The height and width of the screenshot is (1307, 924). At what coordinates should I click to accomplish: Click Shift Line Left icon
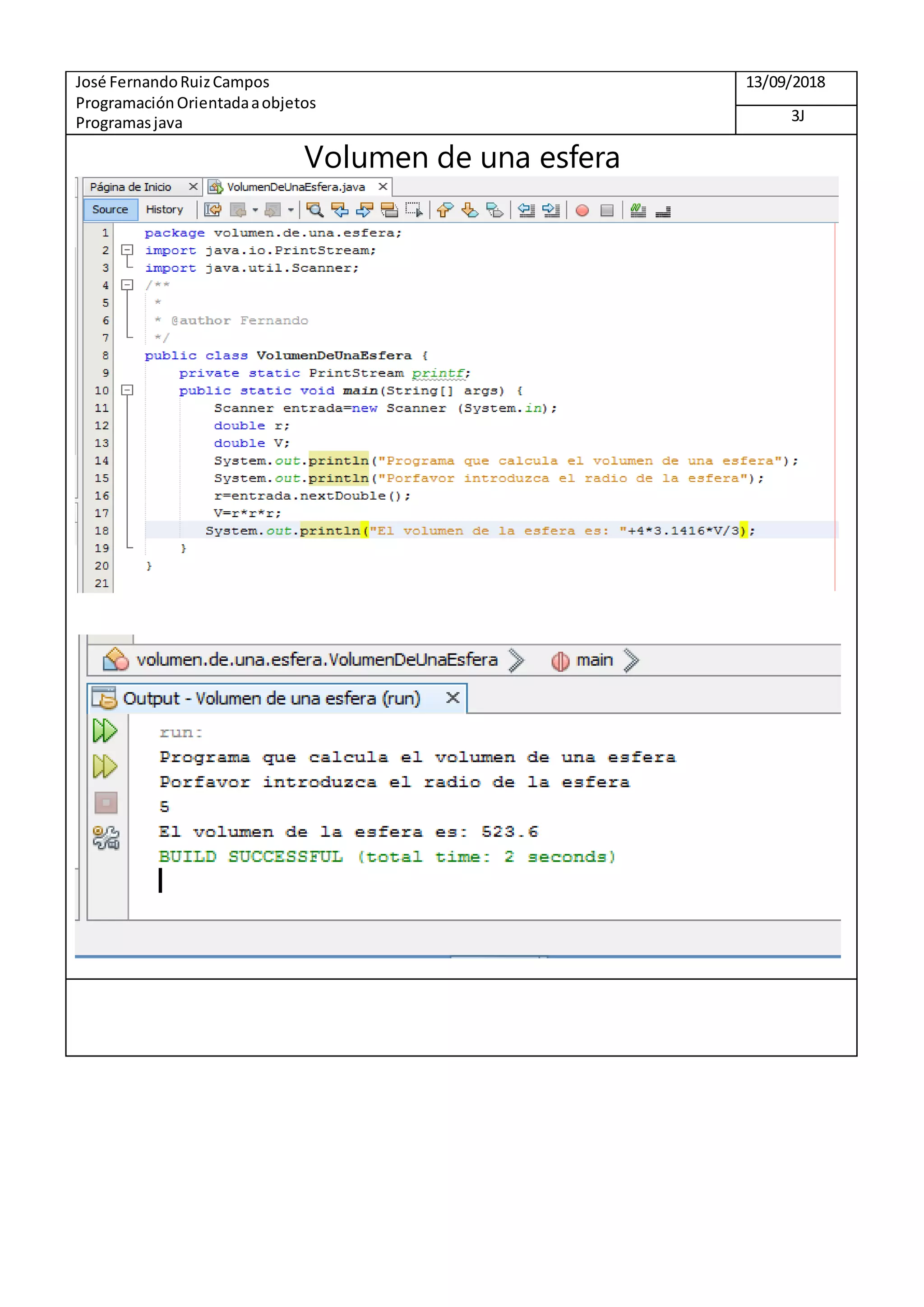pos(527,210)
